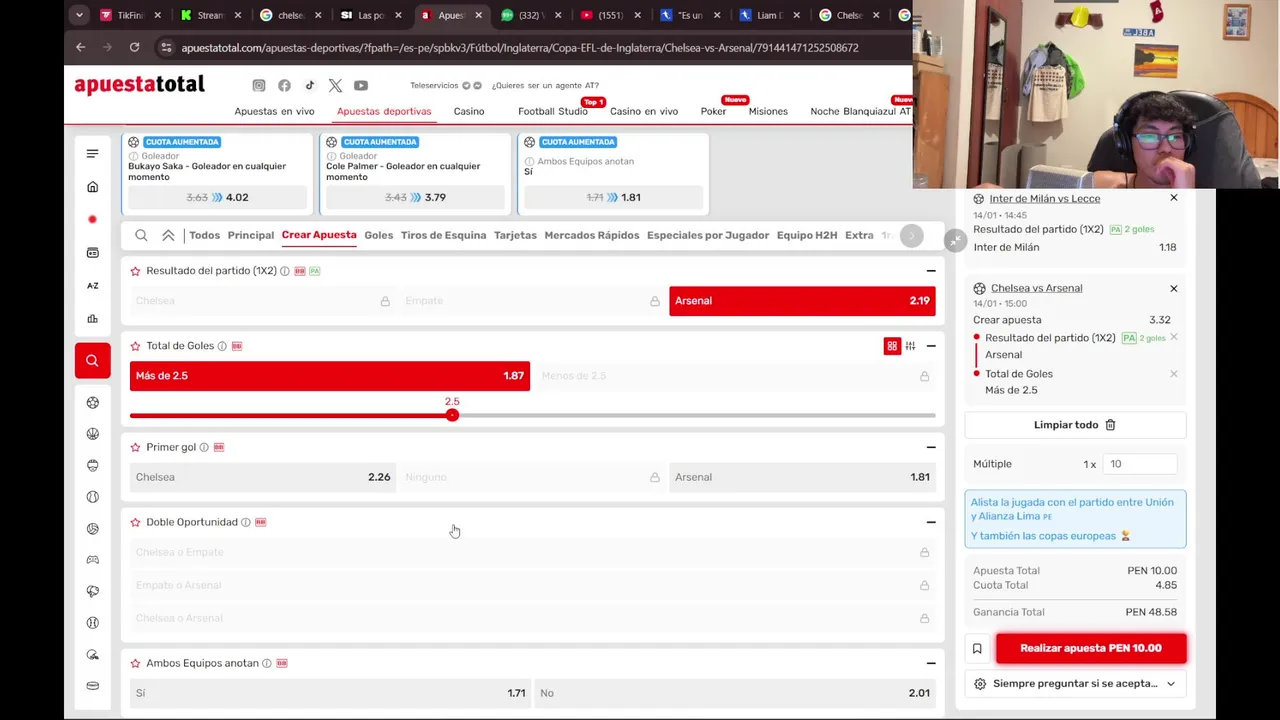Deselect the Arsenal 2.19 odds selection
Viewport: 1280px width, 720px height.
[802, 301]
